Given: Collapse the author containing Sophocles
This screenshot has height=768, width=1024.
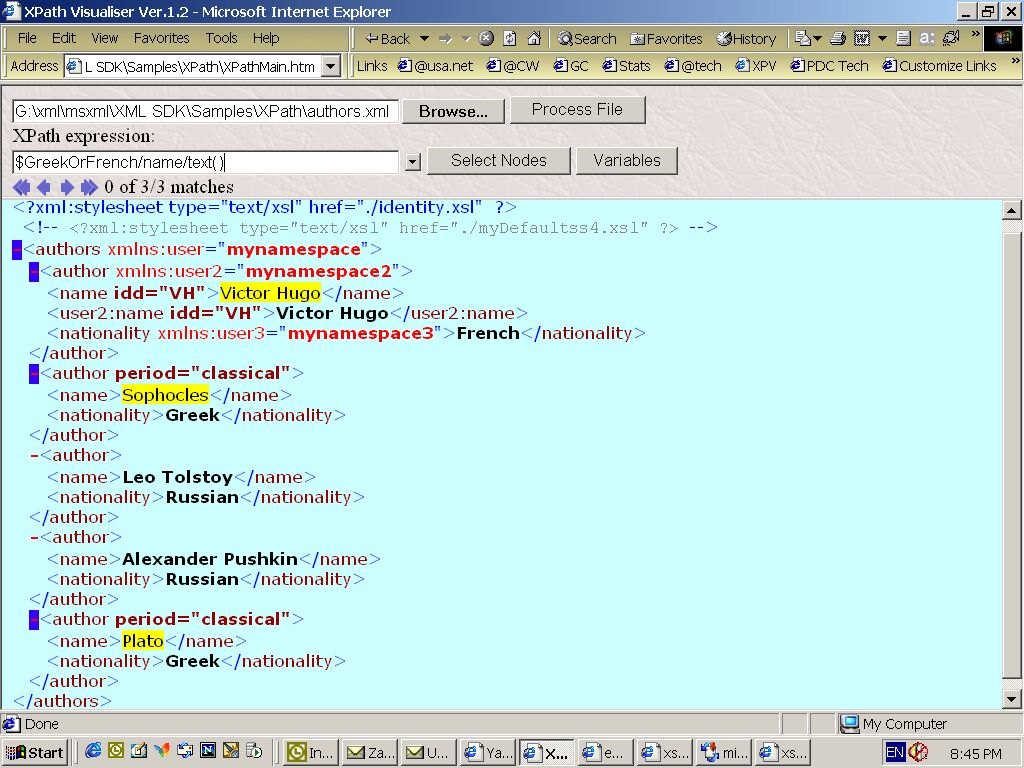Looking at the screenshot, I should (34, 374).
